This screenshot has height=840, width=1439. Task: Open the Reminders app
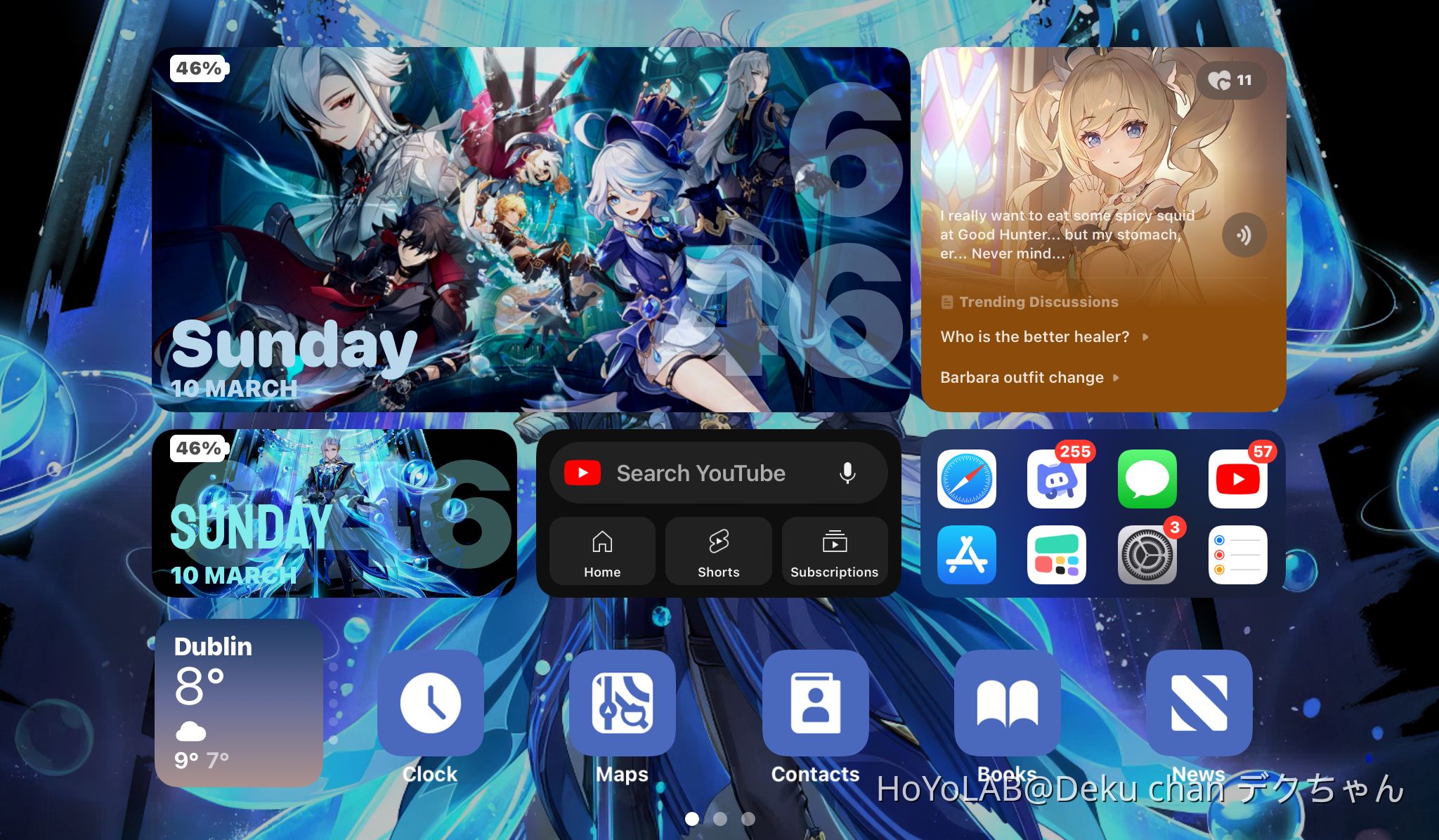[1237, 555]
